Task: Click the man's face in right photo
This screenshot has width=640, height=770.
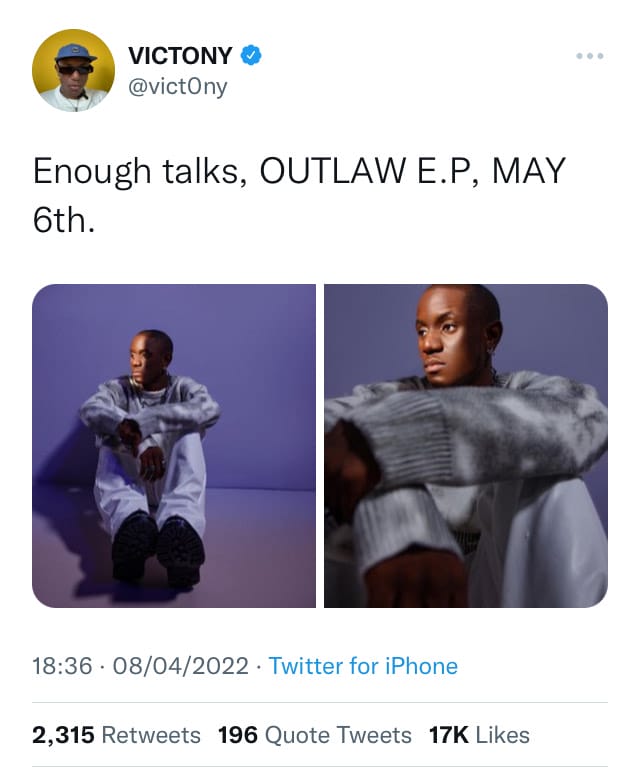Action: [x=449, y=336]
